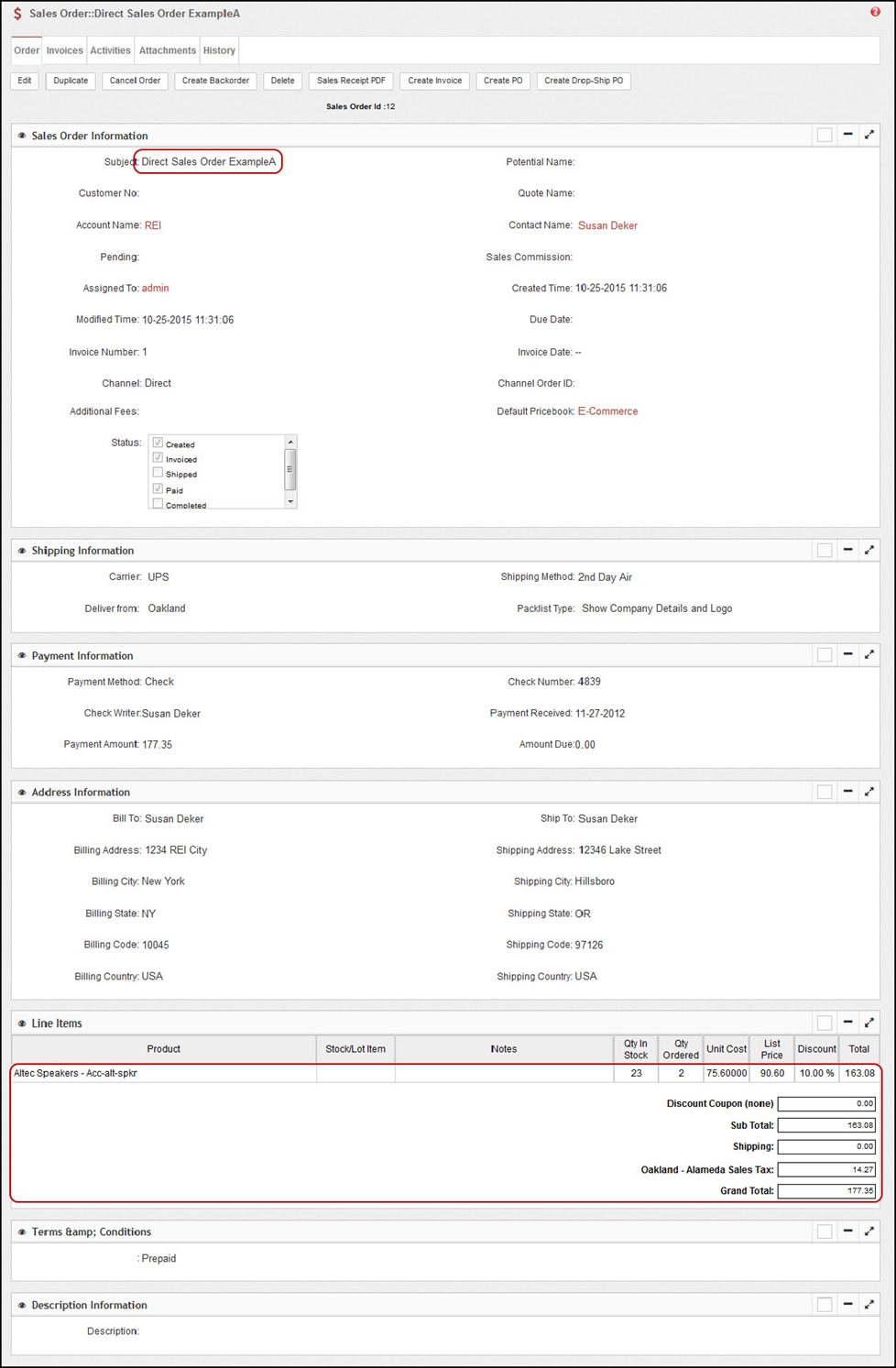
Task: Switch to the Invoices tab
Action: [x=65, y=50]
